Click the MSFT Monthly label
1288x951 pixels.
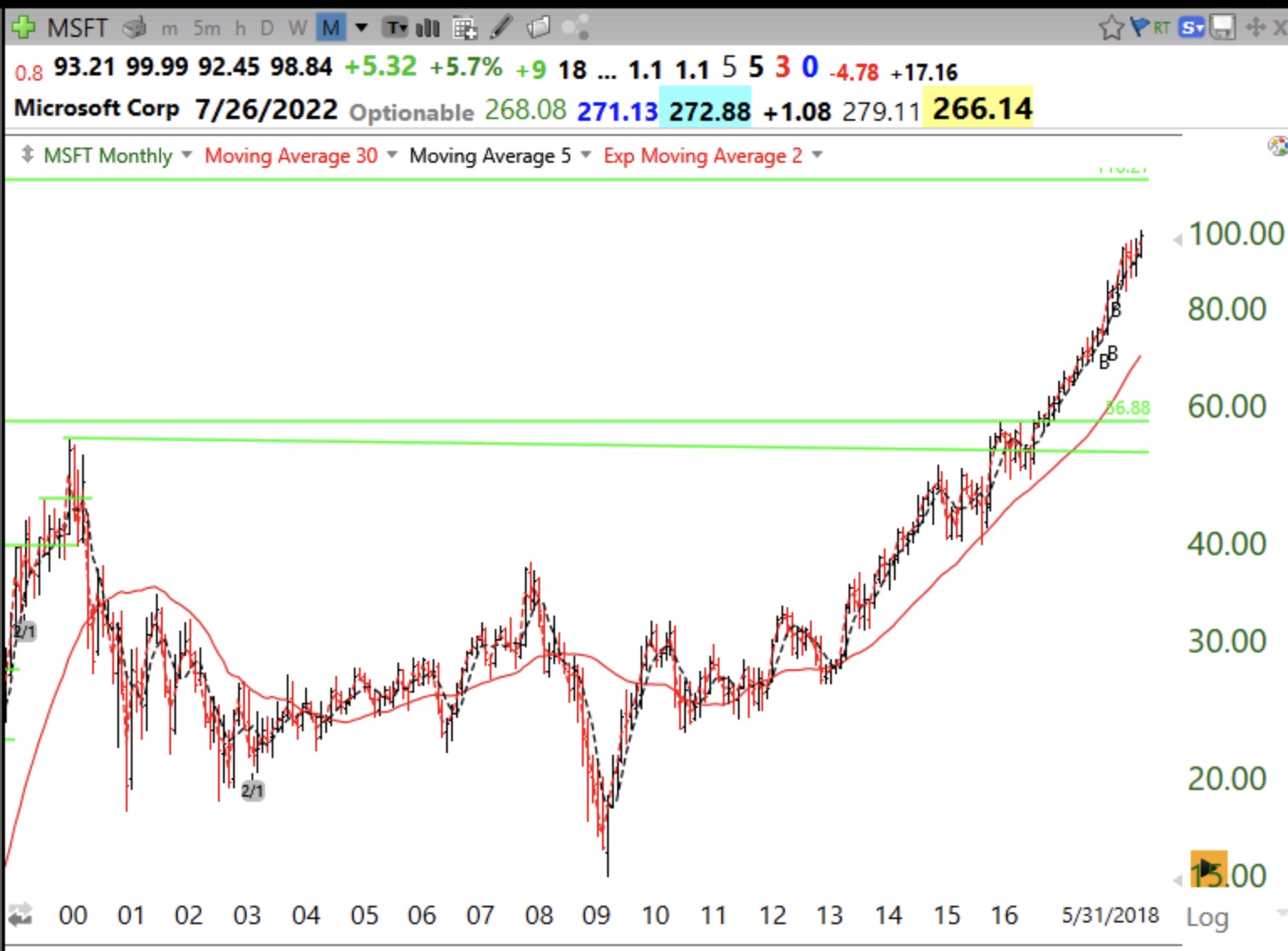point(107,155)
